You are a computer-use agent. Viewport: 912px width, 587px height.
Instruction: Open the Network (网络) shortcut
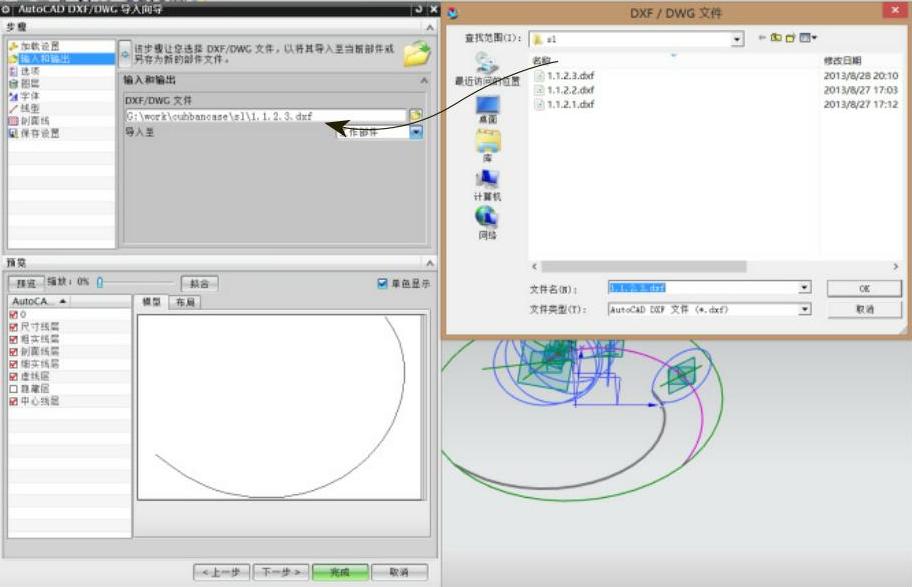click(x=487, y=223)
